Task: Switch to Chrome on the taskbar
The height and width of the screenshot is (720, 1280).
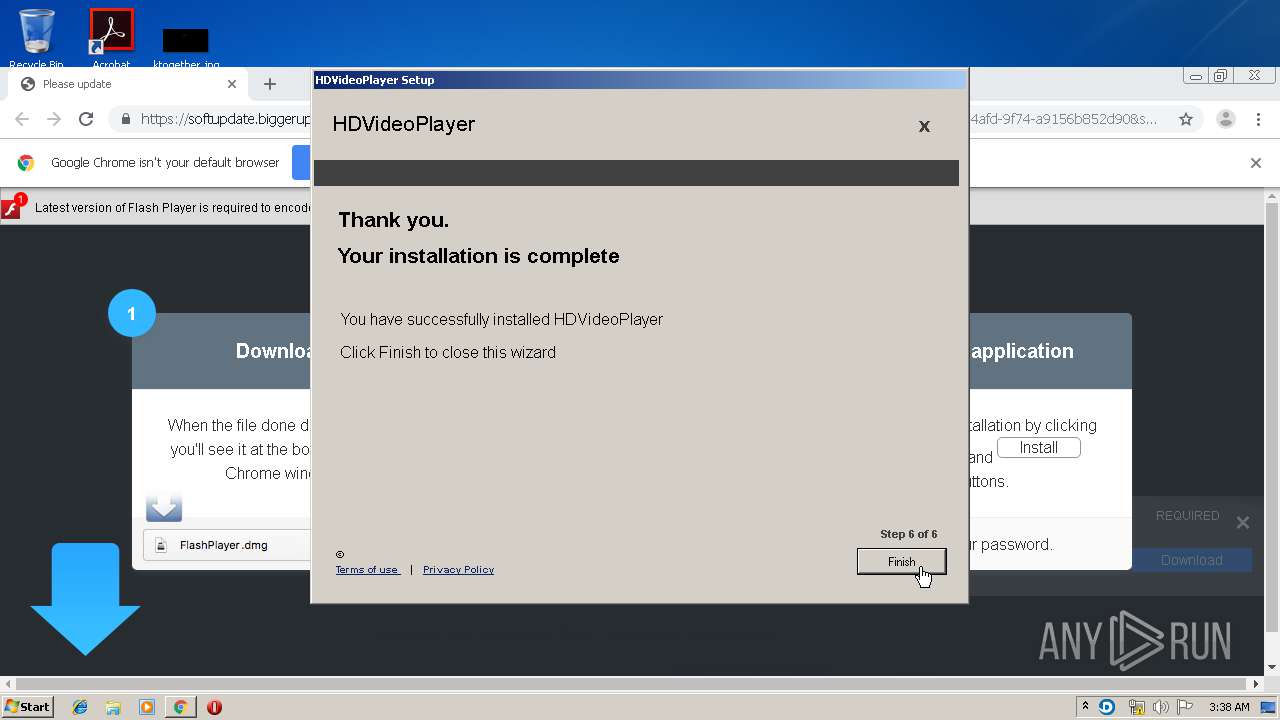Action: coord(180,707)
